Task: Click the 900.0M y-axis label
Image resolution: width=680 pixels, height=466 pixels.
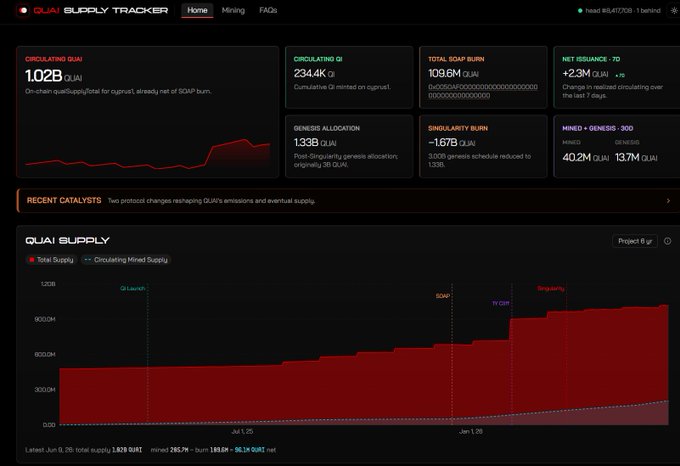Action: pyautogui.click(x=45, y=319)
